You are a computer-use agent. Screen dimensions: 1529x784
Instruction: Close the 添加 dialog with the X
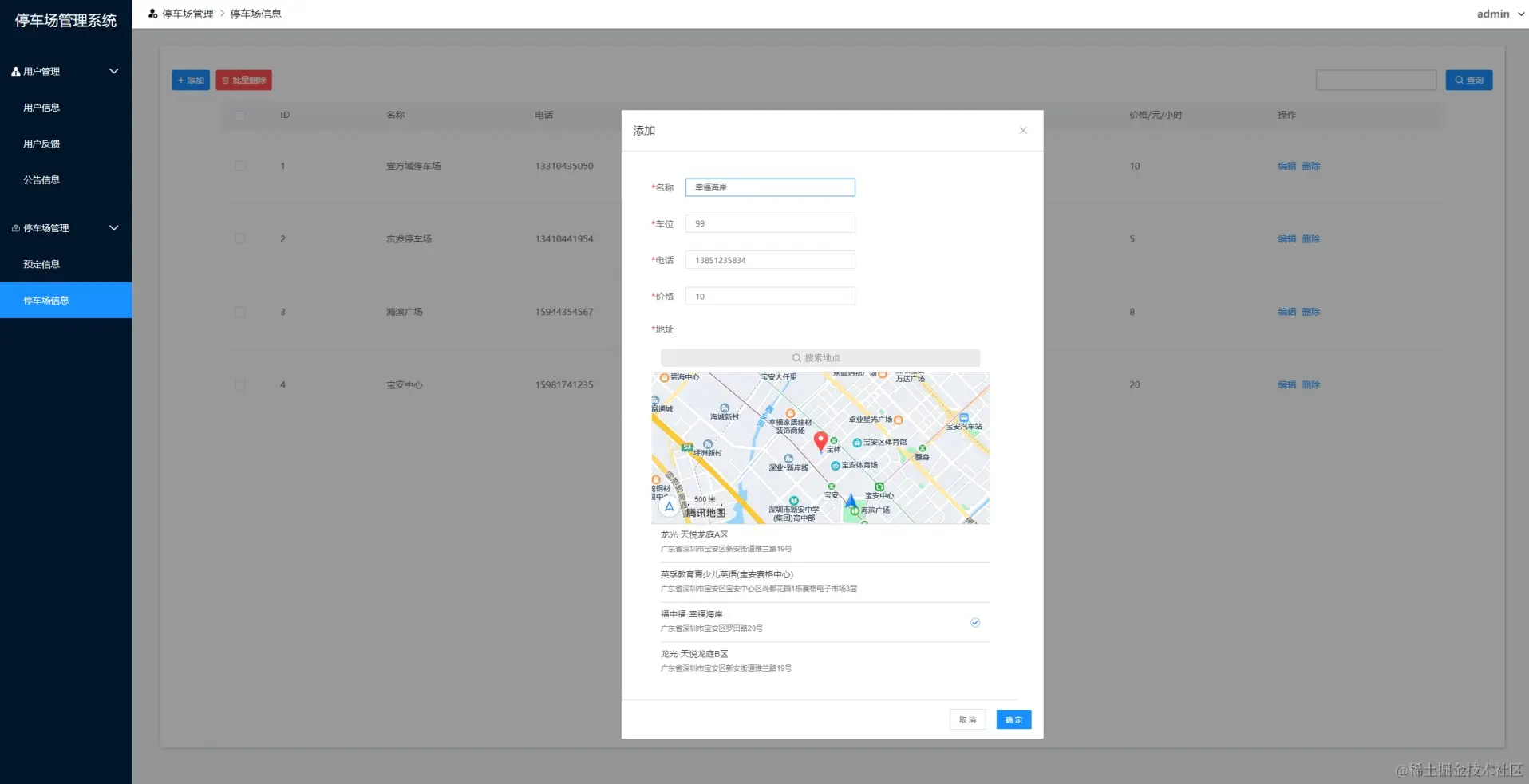click(x=1023, y=131)
